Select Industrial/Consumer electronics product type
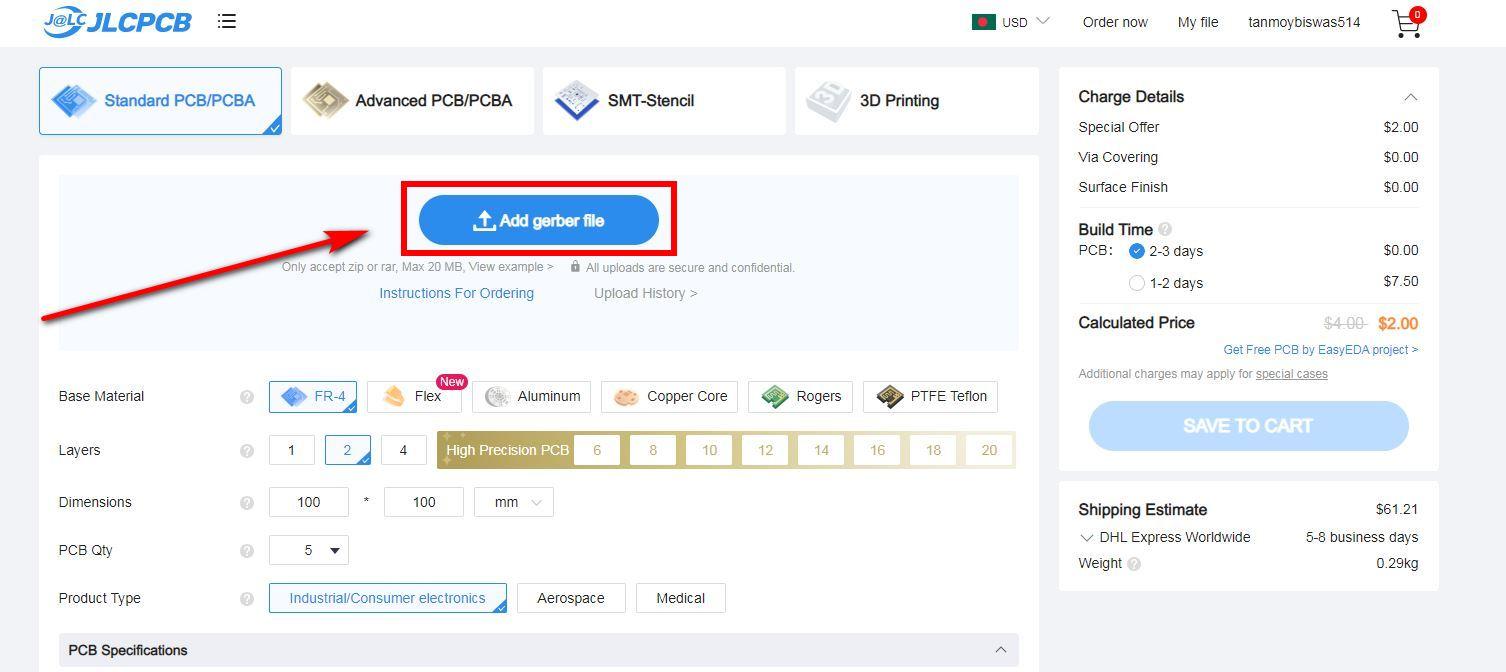1506x672 pixels. point(388,598)
